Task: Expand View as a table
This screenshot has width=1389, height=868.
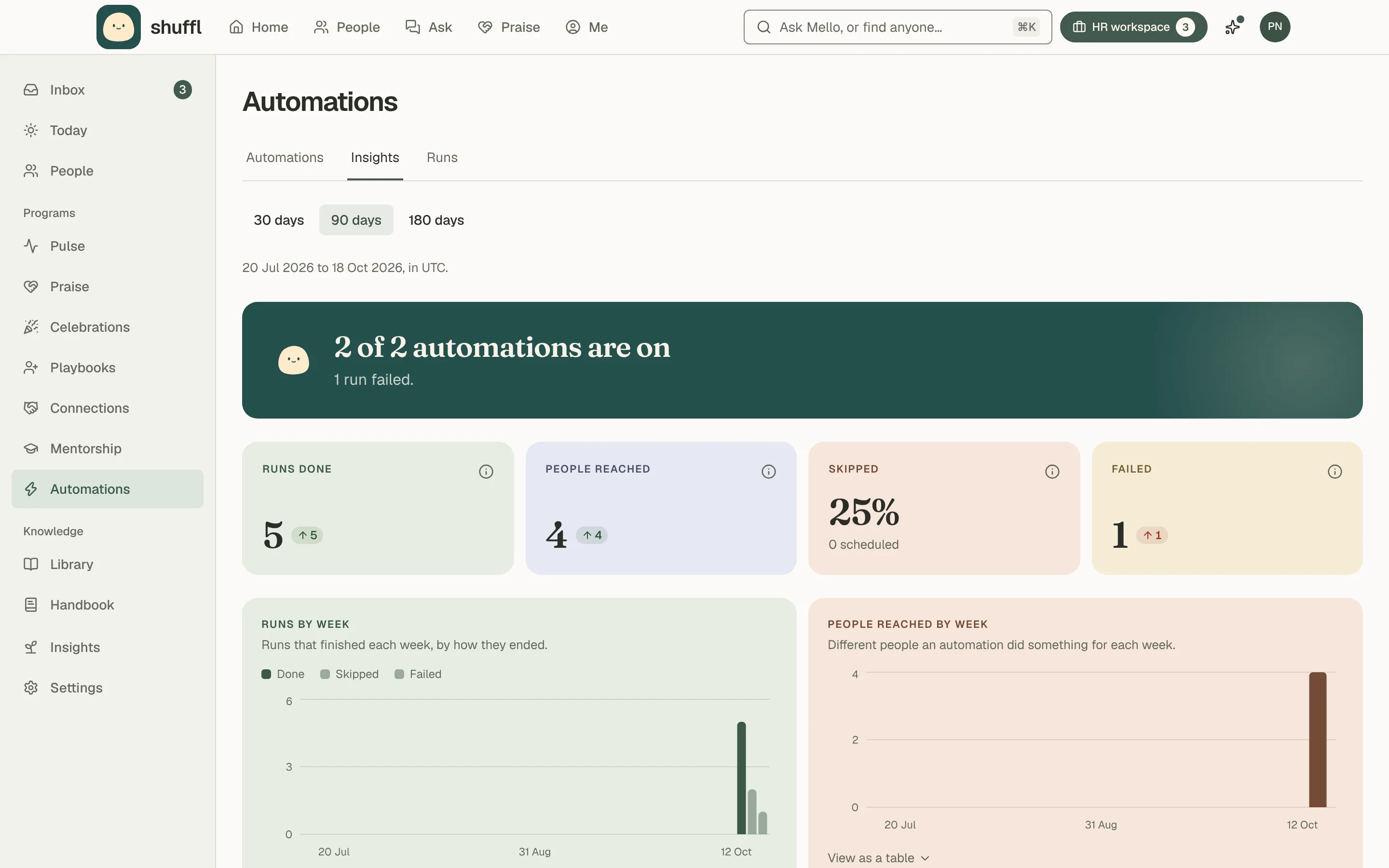Action: 878,858
